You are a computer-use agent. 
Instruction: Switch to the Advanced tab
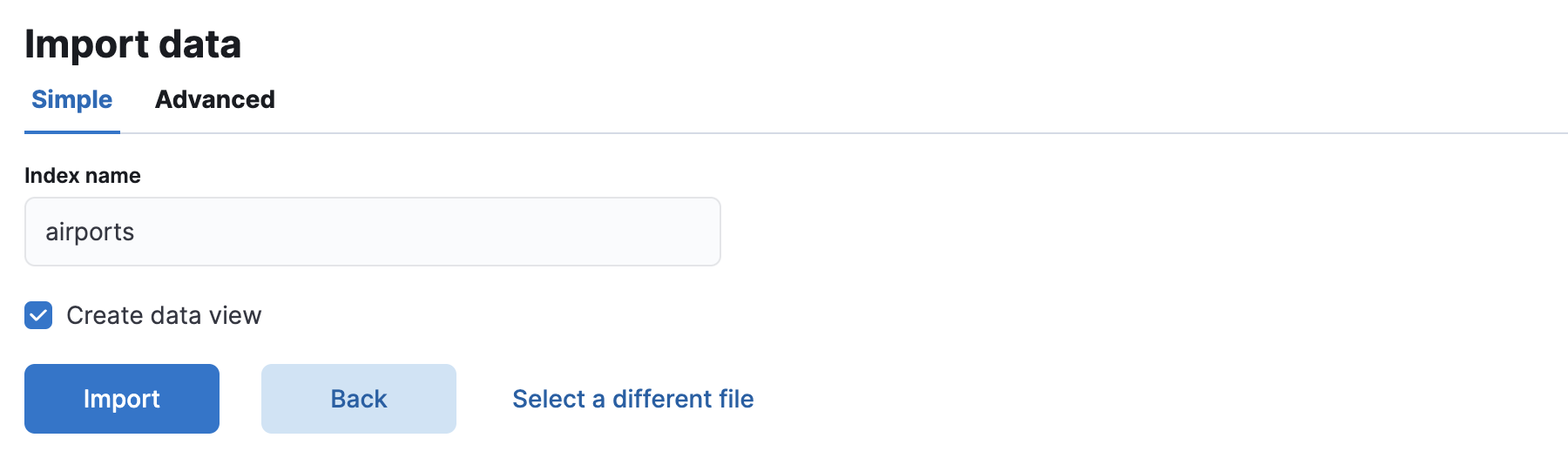tap(214, 99)
